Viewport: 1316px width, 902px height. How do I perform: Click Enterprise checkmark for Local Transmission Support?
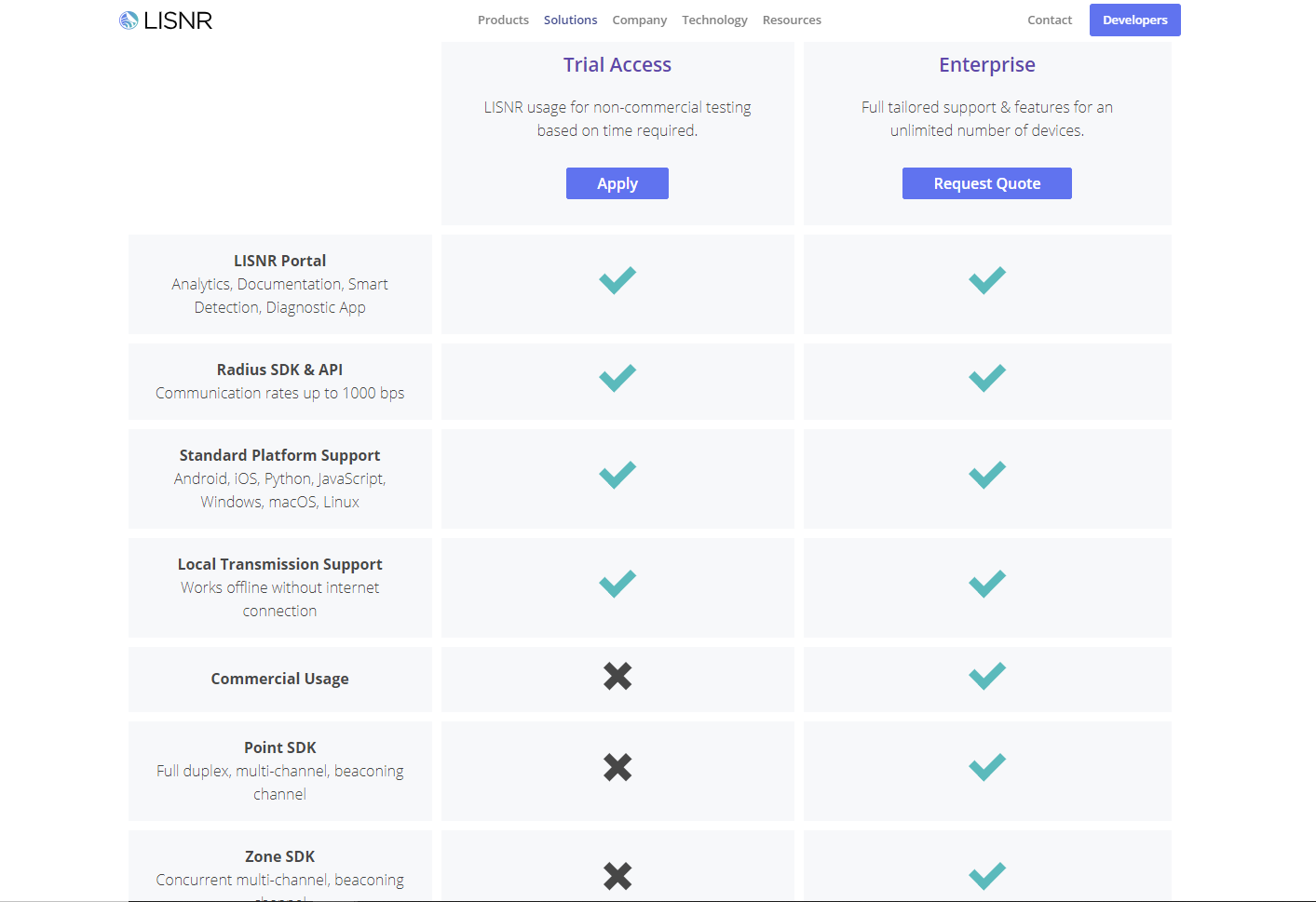(987, 584)
